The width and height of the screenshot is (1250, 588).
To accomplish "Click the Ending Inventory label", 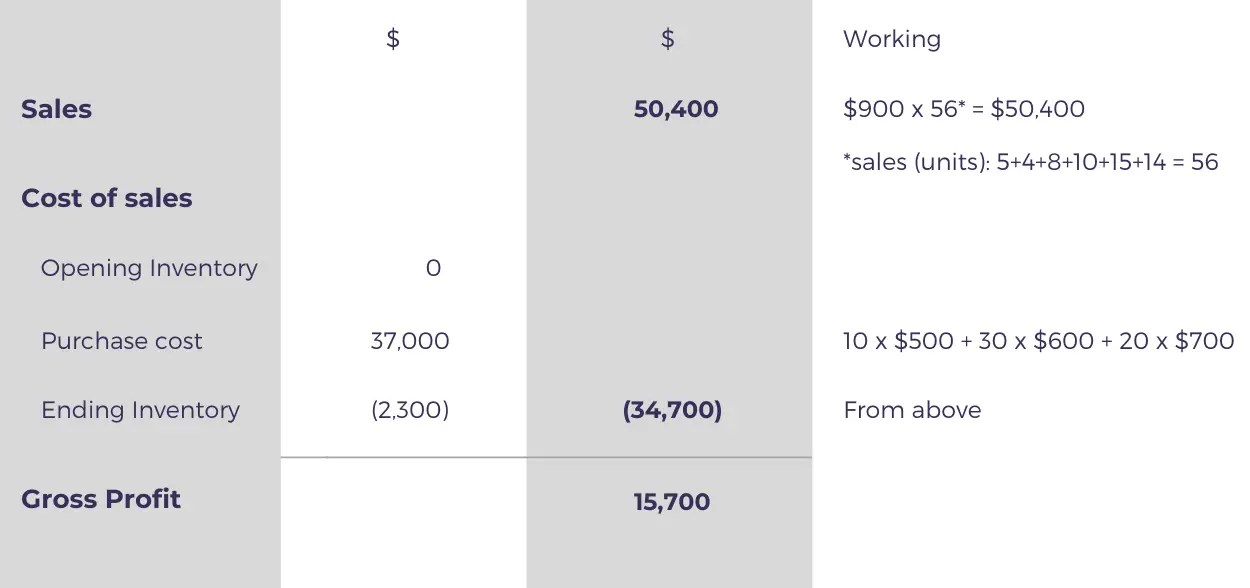I will (x=140, y=410).
